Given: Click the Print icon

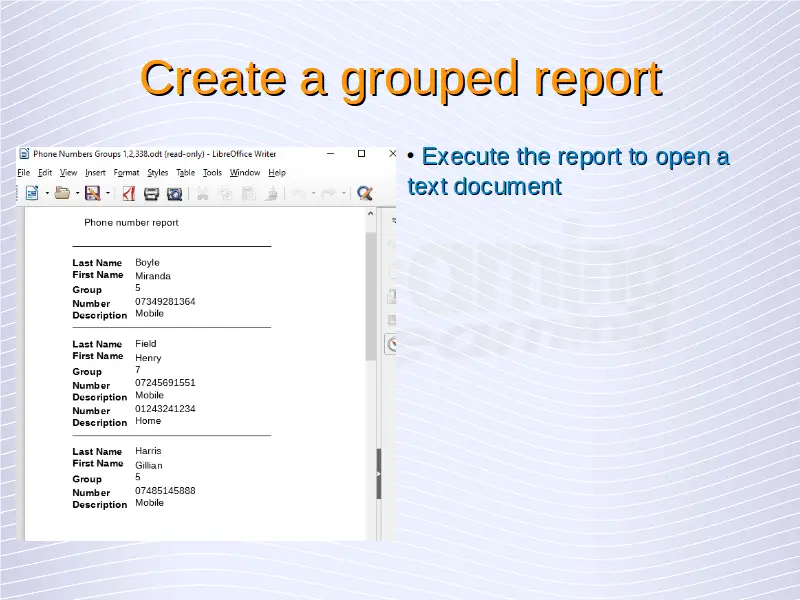Looking at the screenshot, I should point(151,194).
